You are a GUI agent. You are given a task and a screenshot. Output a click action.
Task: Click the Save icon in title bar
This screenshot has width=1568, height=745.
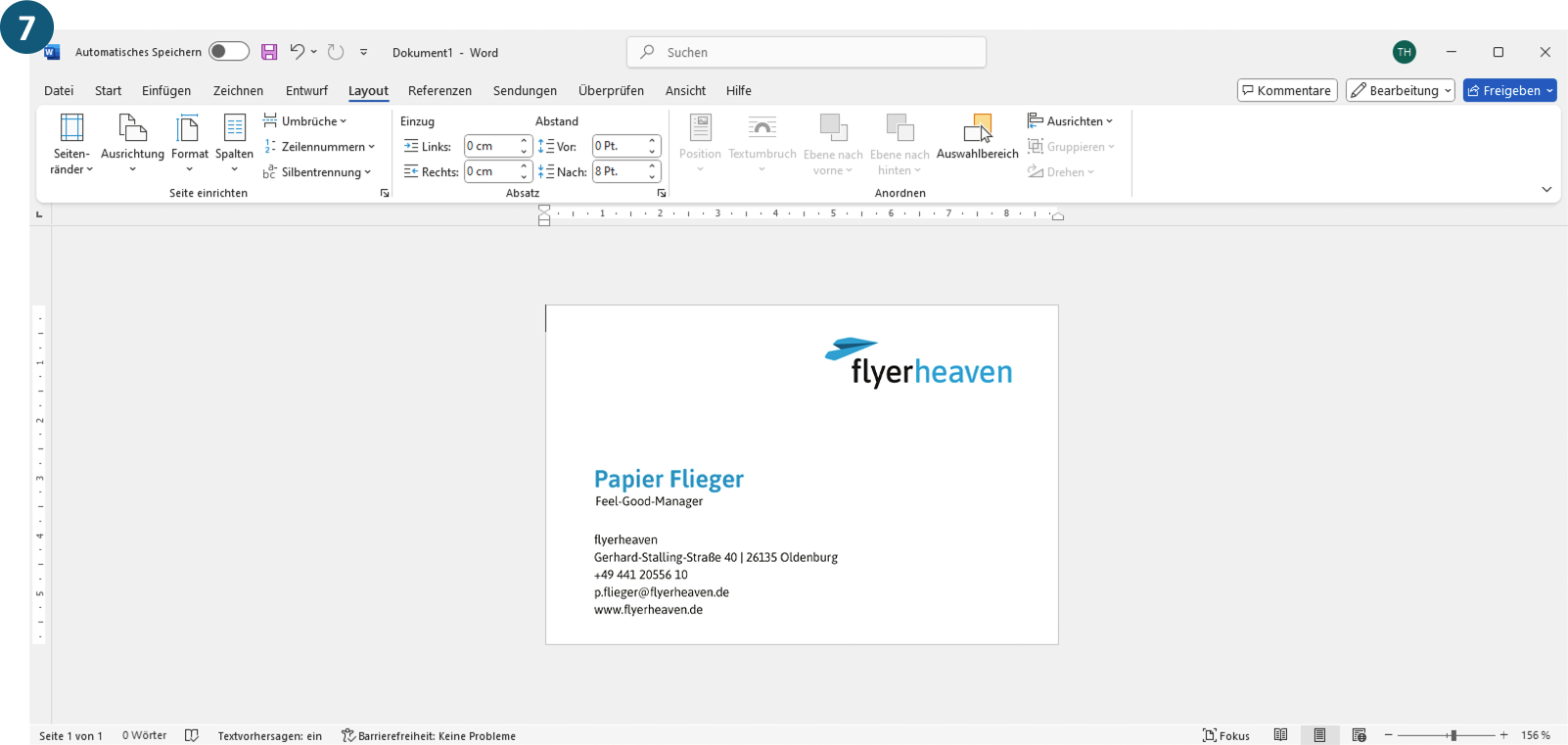(x=269, y=52)
